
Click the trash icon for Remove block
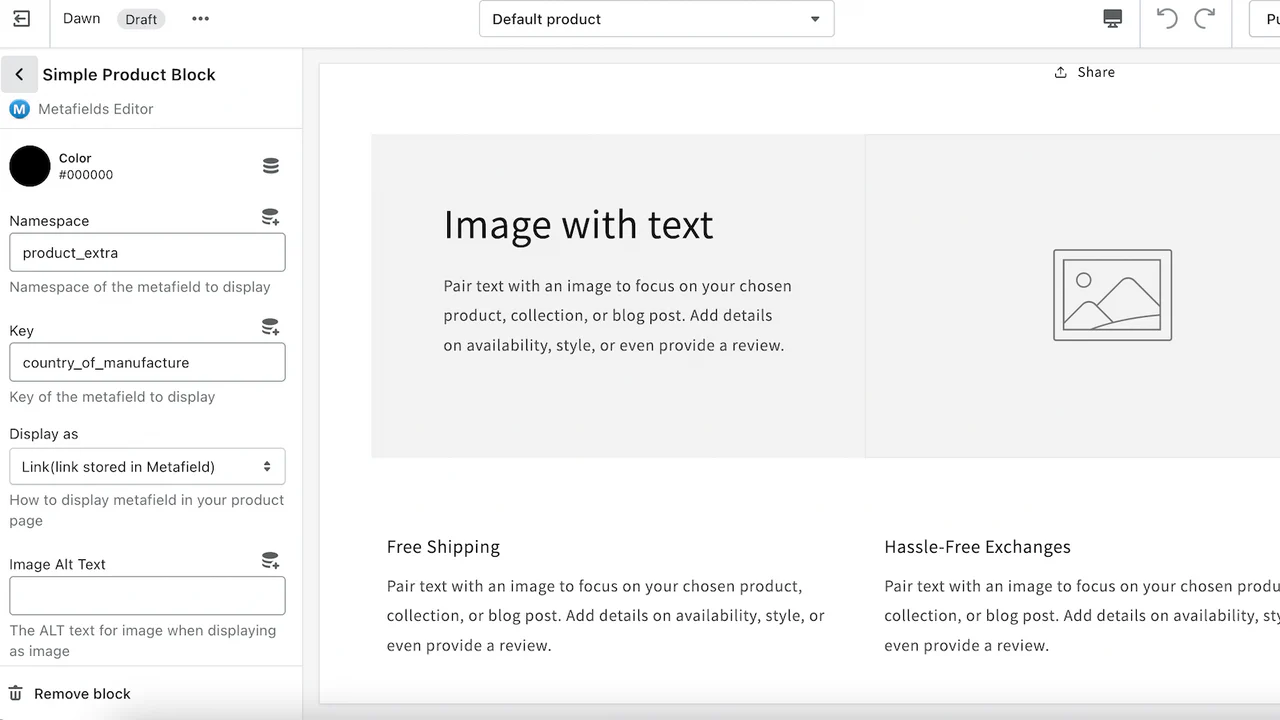tap(15, 693)
